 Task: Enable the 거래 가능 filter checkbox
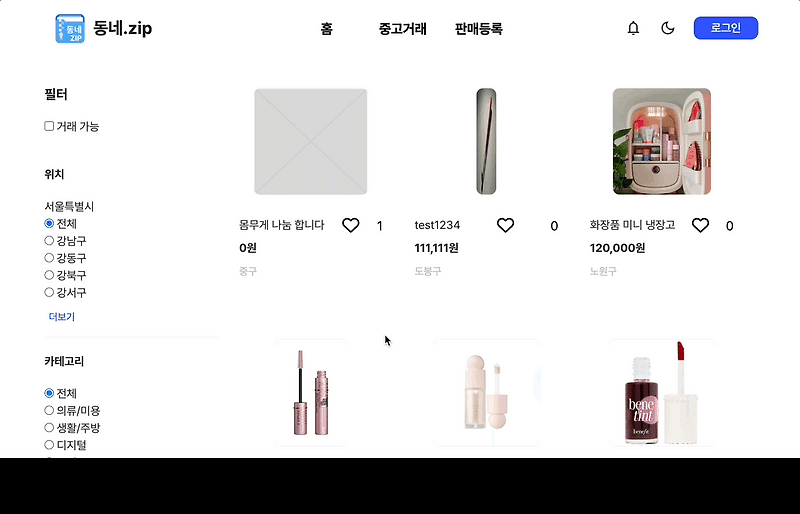[x=49, y=126]
